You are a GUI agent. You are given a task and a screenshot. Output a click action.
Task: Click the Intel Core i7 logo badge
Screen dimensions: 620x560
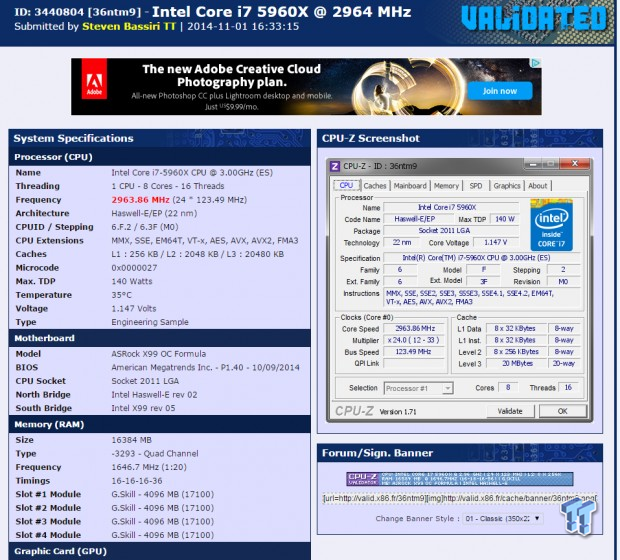click(551, 225)
